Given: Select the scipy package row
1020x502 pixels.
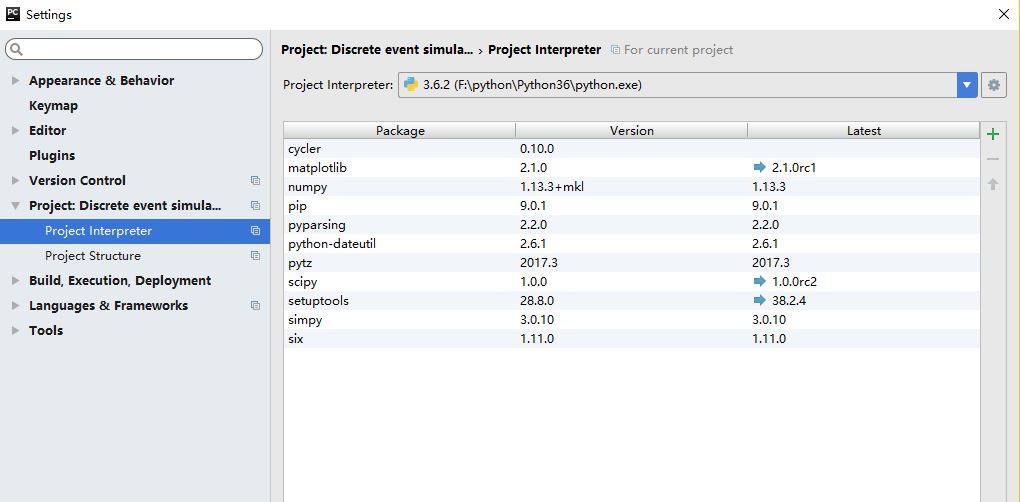Looking at the screenshot, I should (631, 282).
